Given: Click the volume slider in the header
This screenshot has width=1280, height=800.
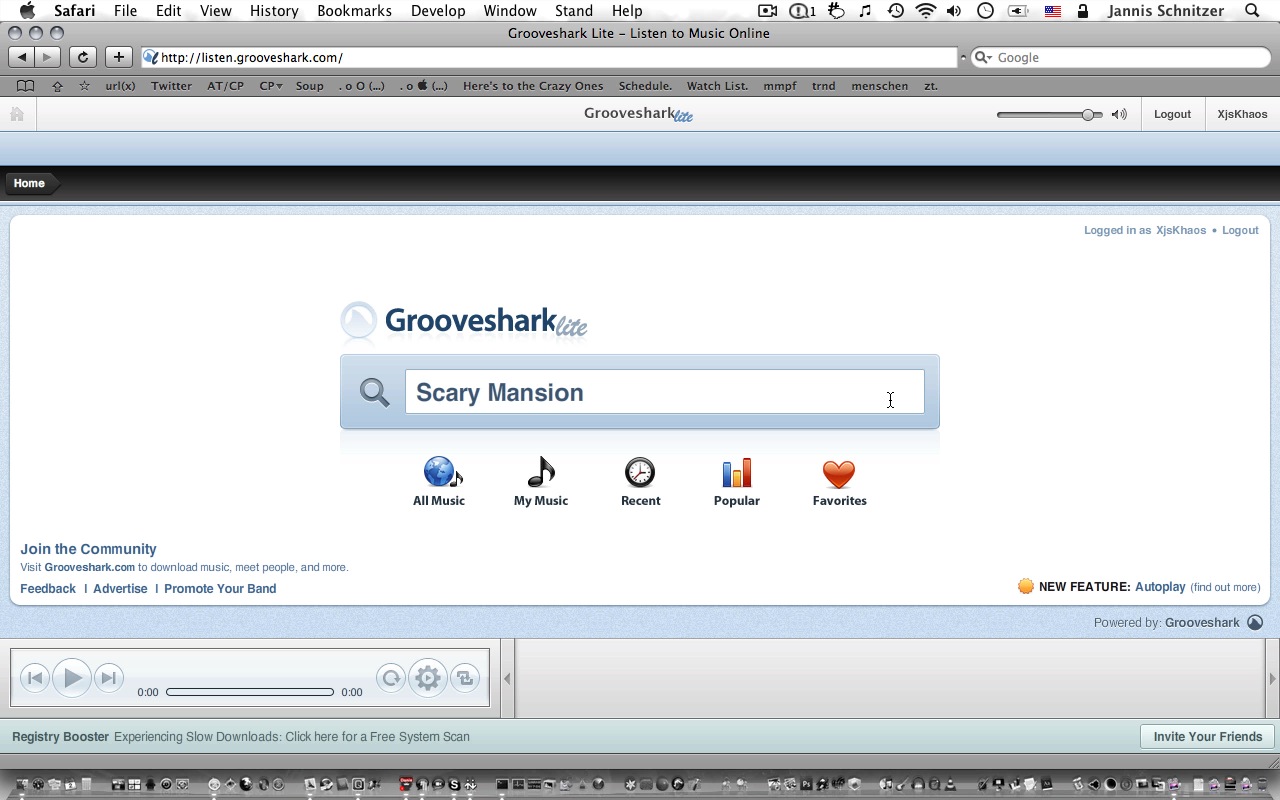Looking at the screenshot, I should (1049, 115).
